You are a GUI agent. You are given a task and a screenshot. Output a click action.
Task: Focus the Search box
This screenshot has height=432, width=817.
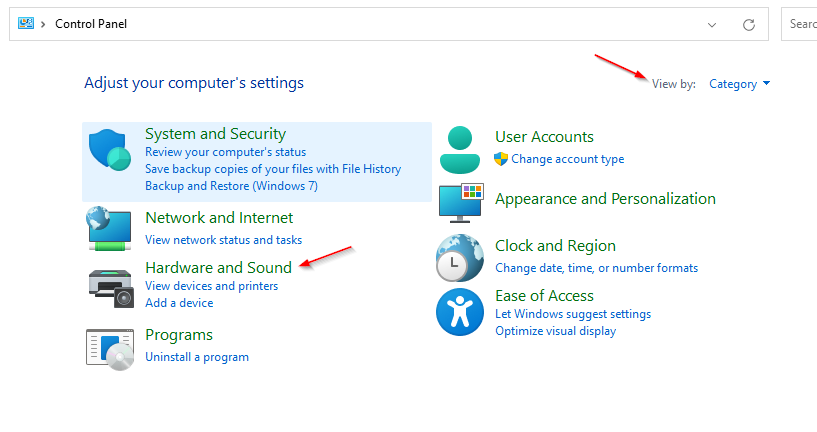click(799, 24)
